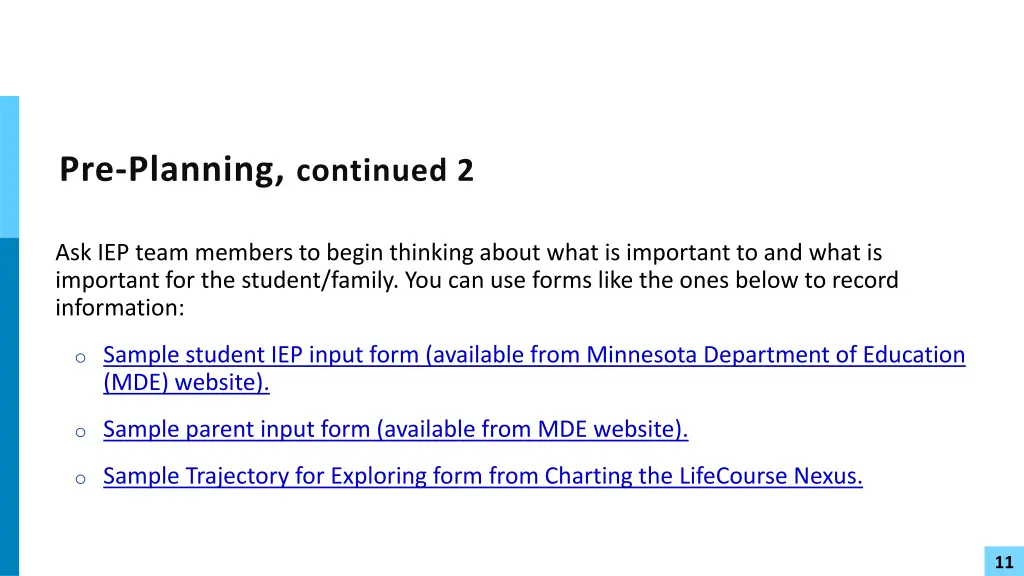Viewport: 1024px width, 576px height.
Task: Open the Sample student IEP input form link
Action: (534, 368)
